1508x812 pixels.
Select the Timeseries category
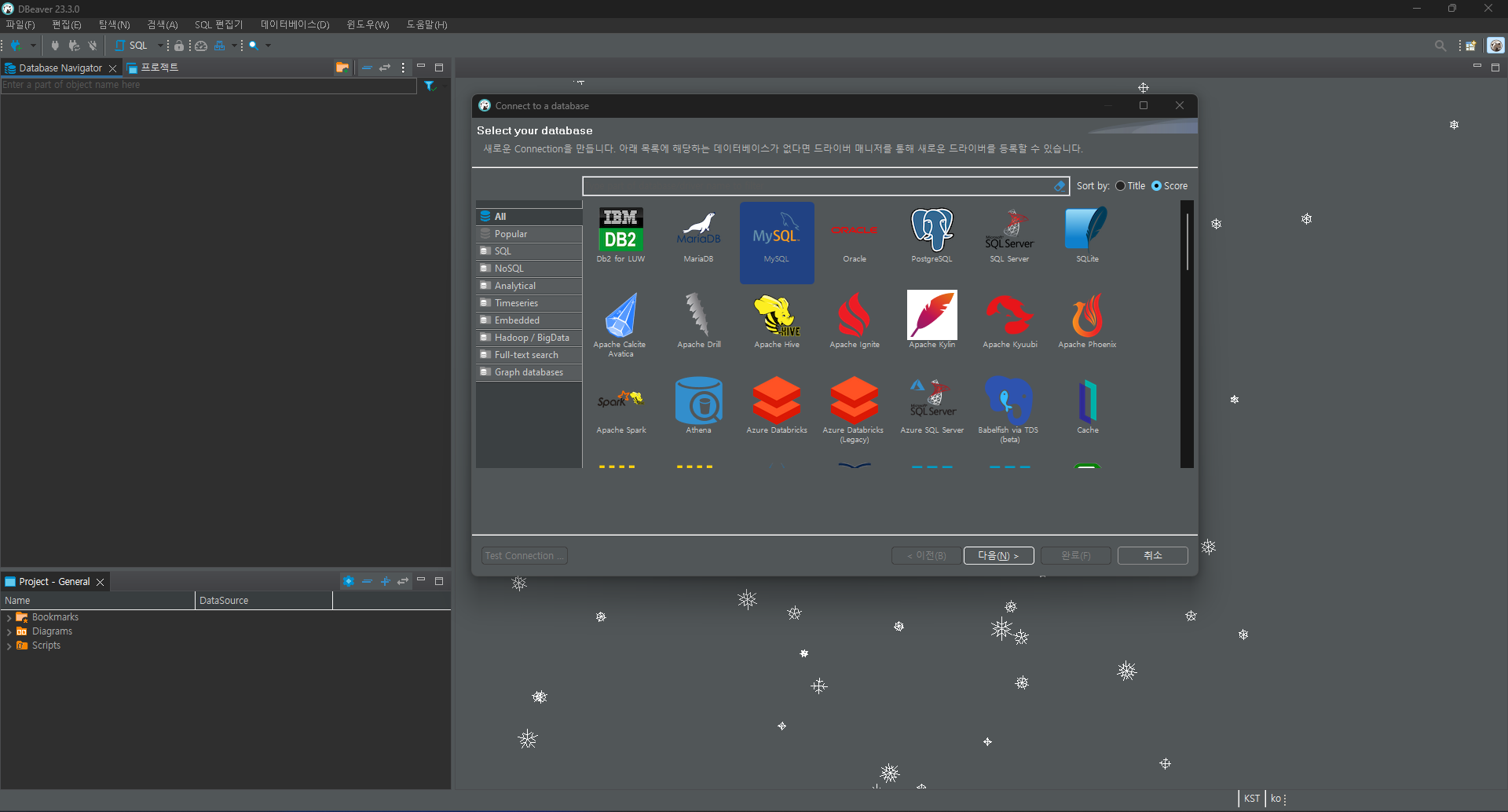point(529,303)
